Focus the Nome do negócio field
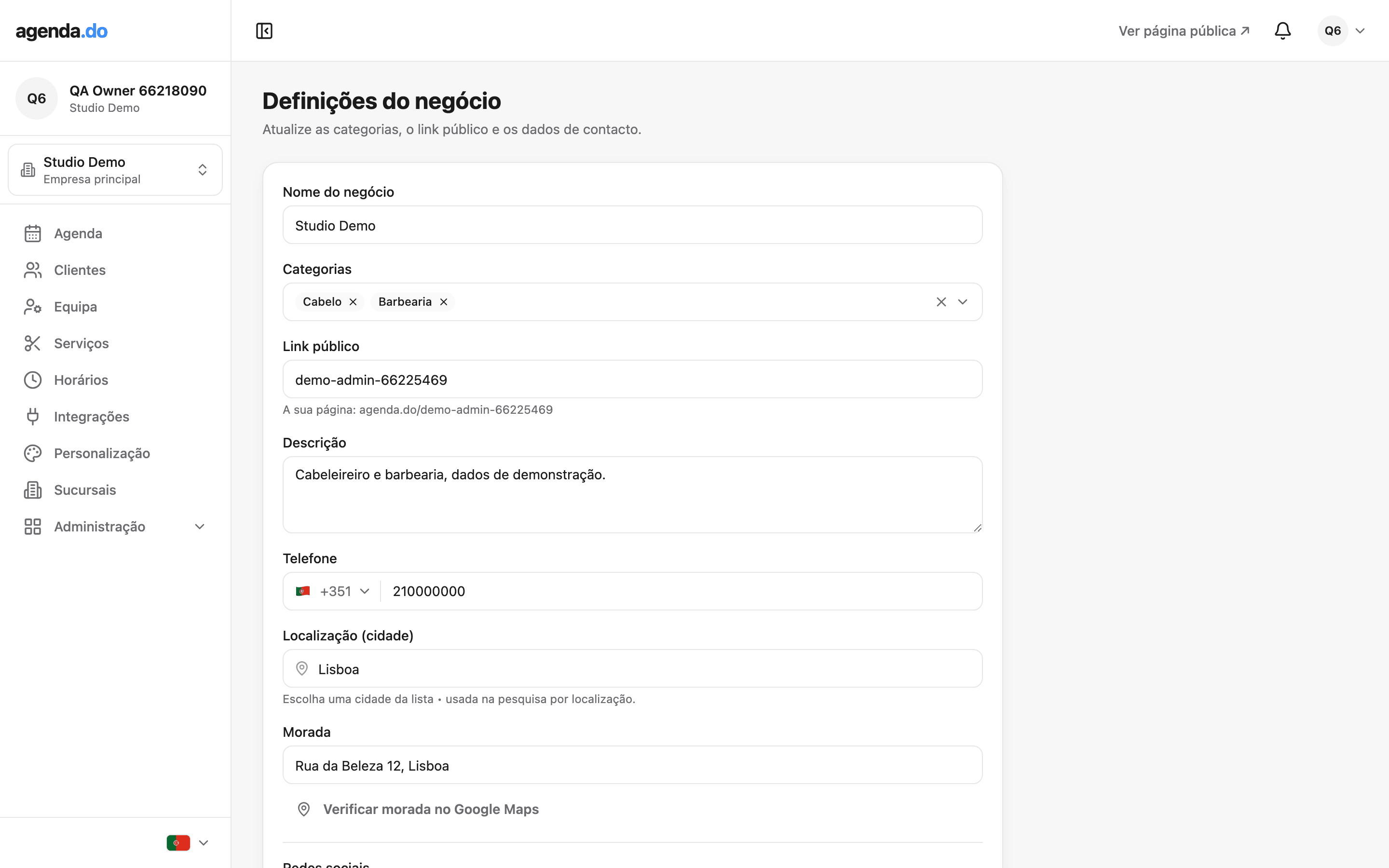Screen dimensions: 1389x868 pos(632,225)
